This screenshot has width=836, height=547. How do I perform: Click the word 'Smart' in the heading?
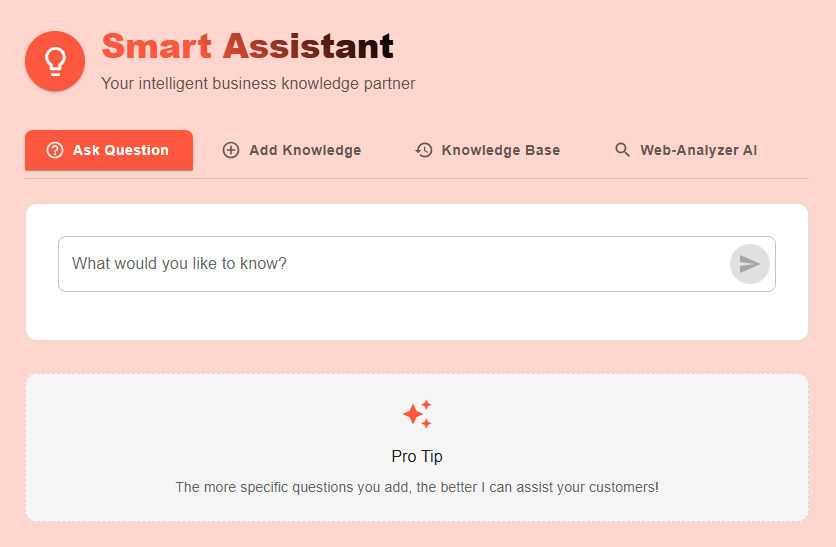(157, 46)
